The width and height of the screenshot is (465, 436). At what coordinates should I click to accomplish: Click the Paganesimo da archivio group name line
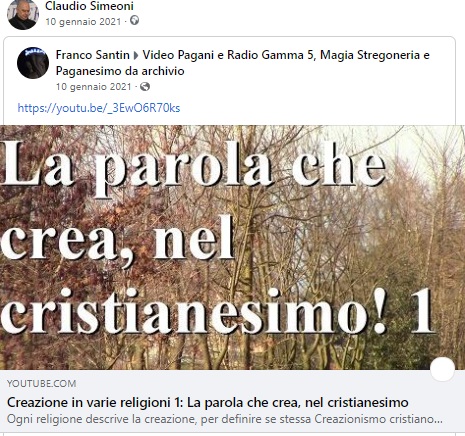click(x=120, y=71)
